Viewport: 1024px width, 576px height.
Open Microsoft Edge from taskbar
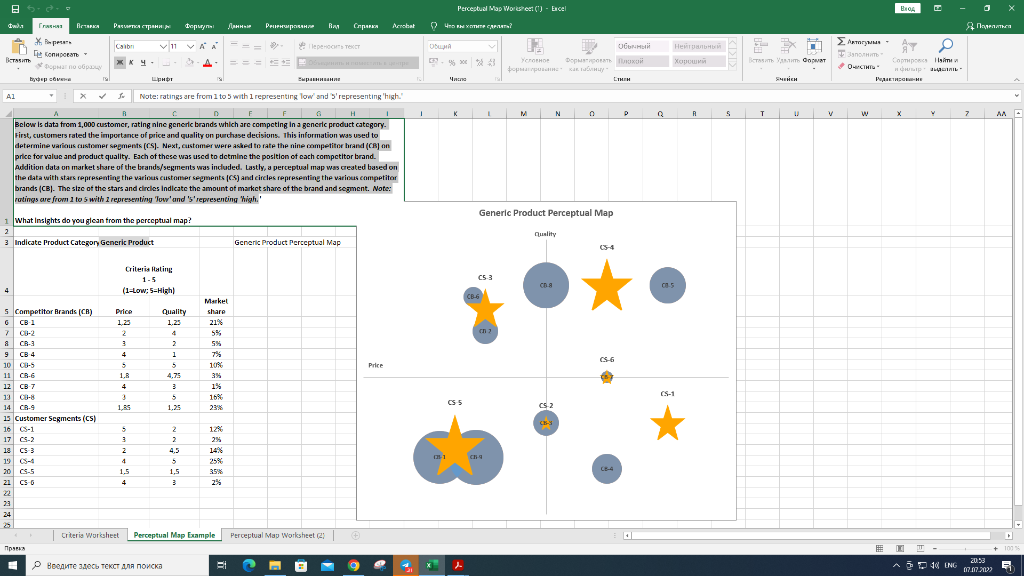(x=249, y=566)
